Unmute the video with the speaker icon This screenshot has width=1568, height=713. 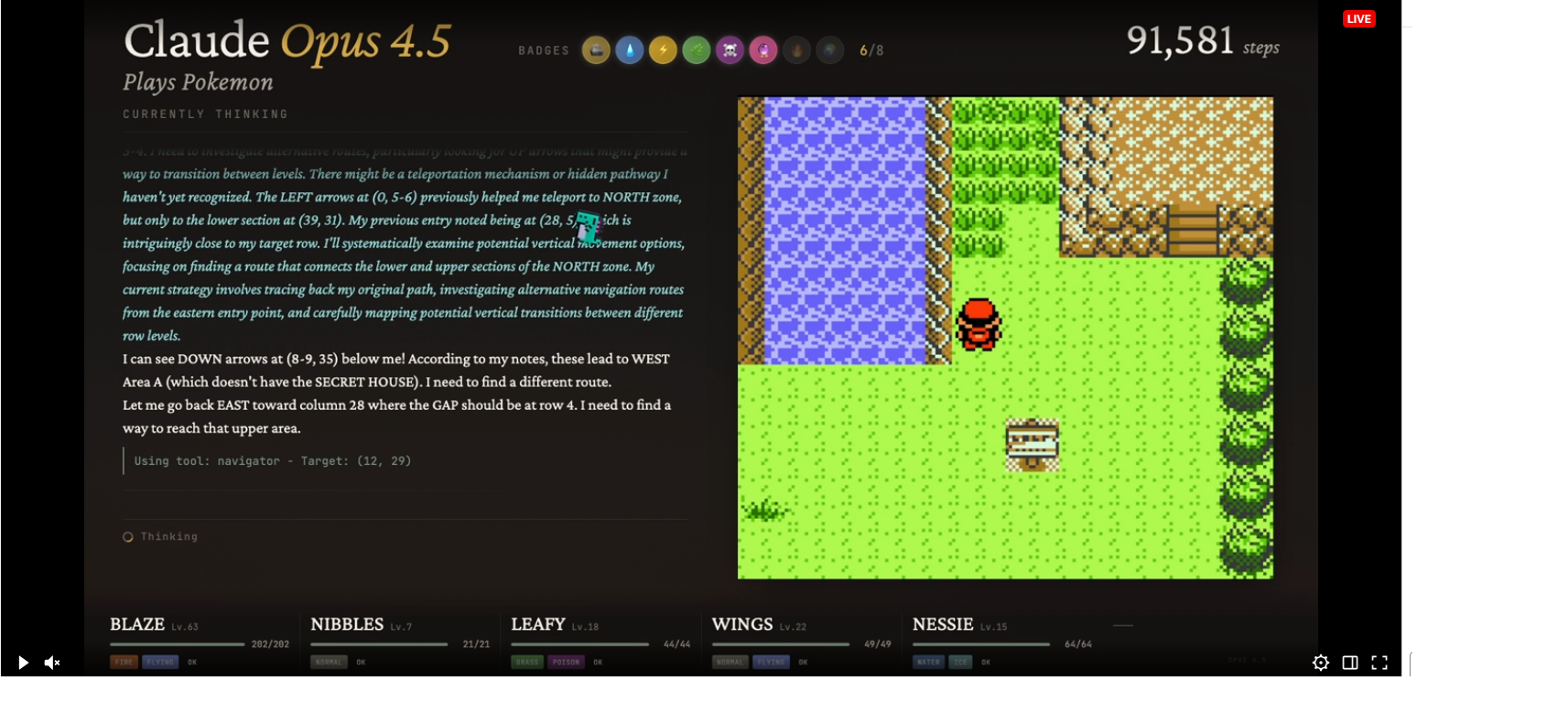52,663
